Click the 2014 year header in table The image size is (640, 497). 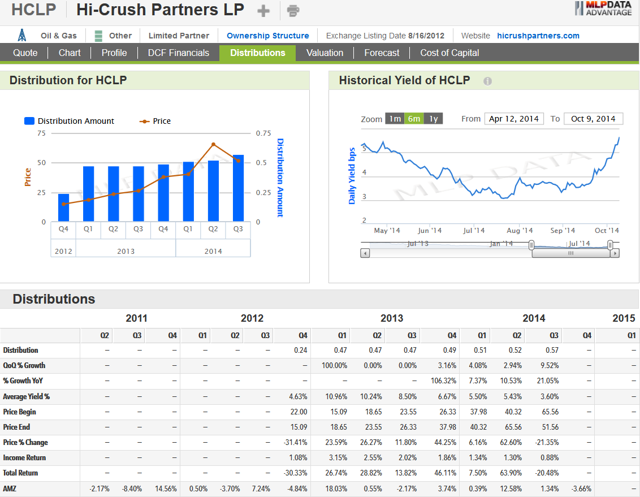(534, 318)
